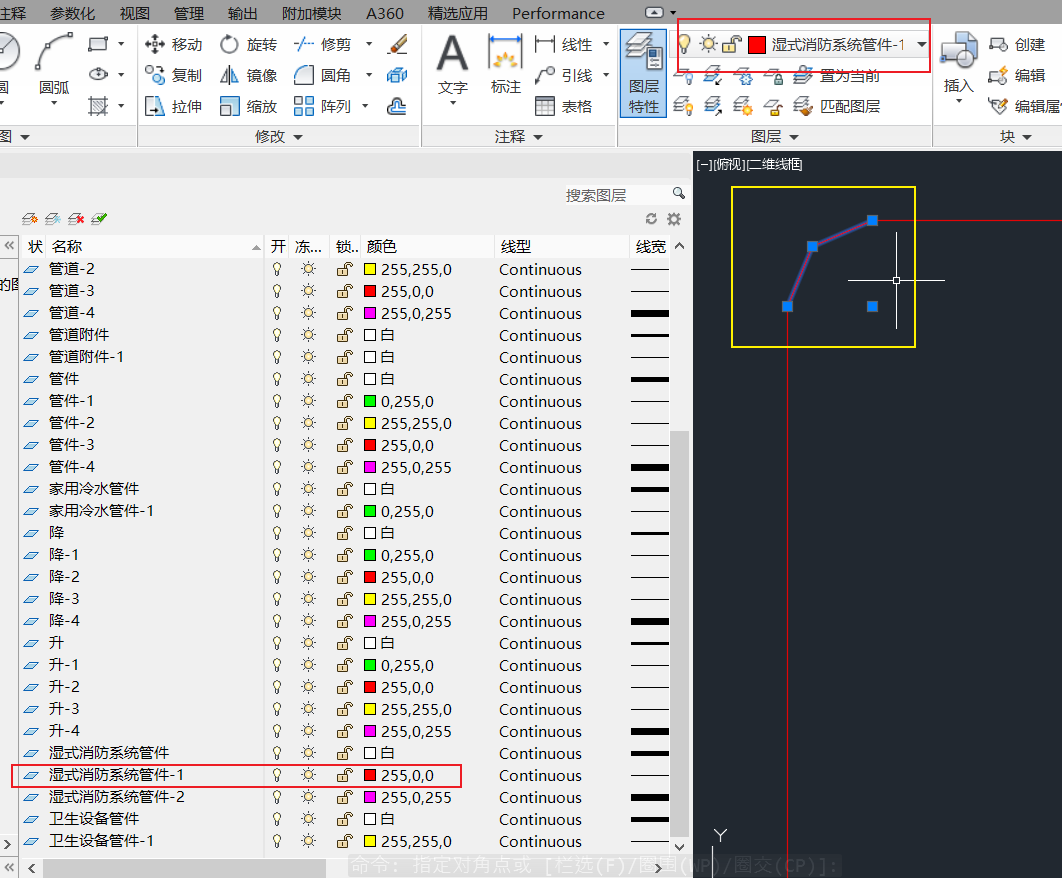Click the 颜色 column header
This screenshot has width=1062, height=878.
[x=427, y=247]
